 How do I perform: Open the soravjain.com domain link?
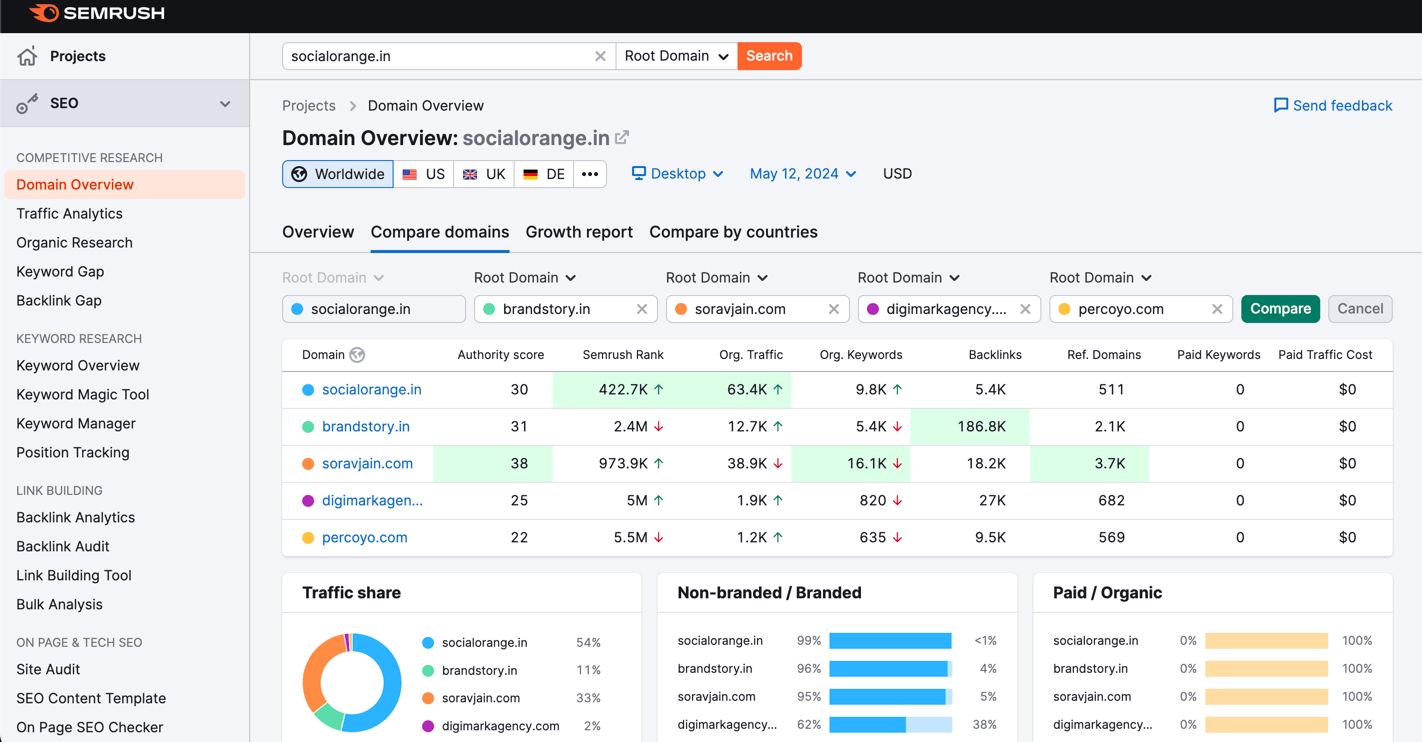click(367, 463)
